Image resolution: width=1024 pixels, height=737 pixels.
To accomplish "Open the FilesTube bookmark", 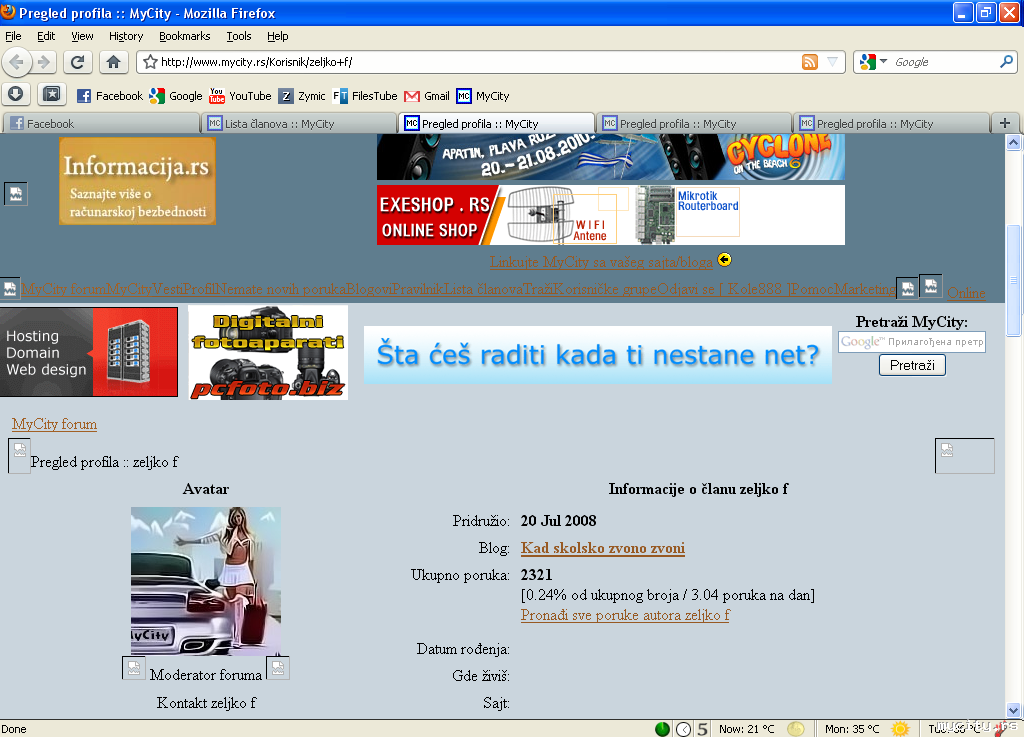I will [x=365, y=96].
